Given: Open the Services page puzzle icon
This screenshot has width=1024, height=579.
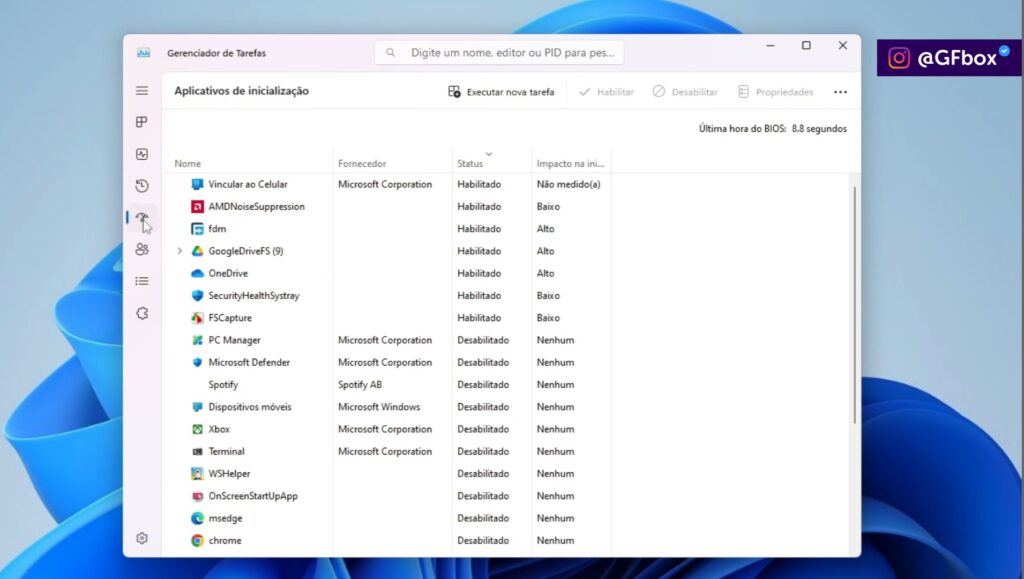Looking at the screenshot, I should (x=142, y=313).
